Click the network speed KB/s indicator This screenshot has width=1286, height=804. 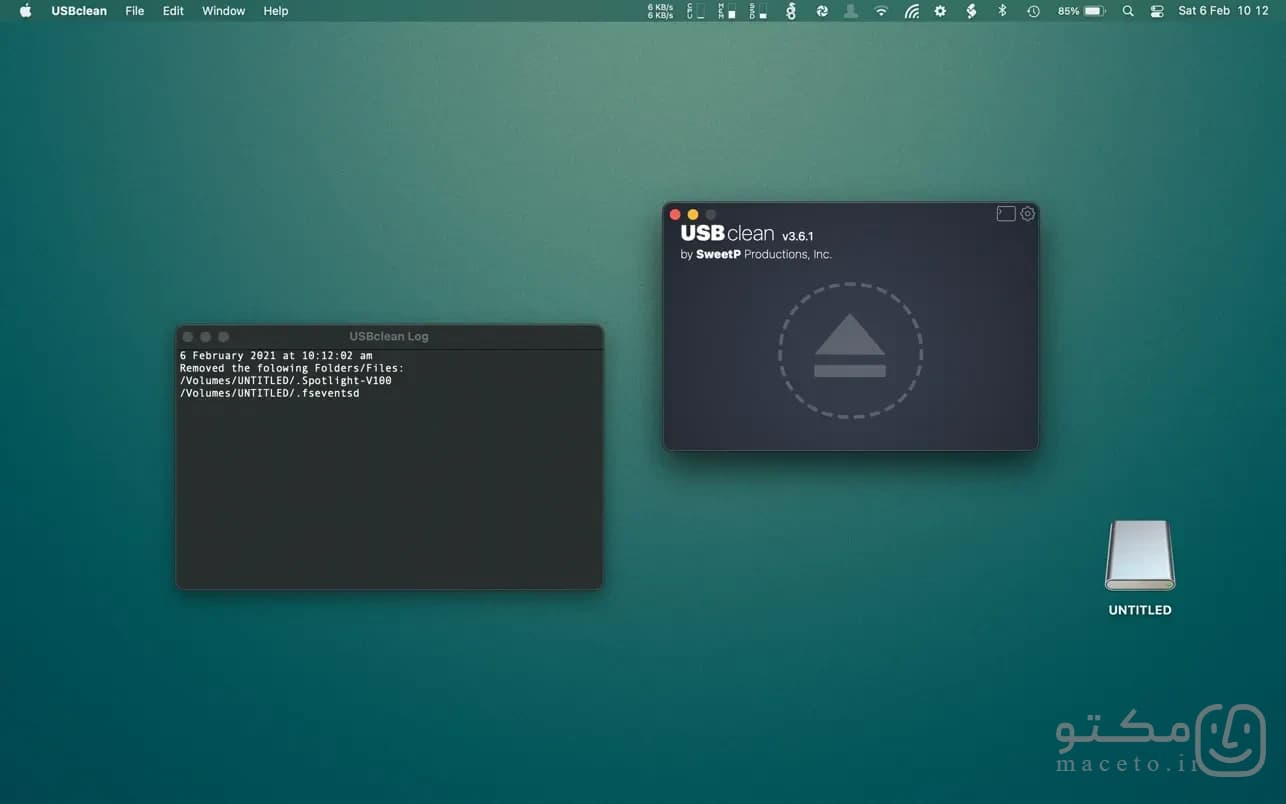coord(660,11)
